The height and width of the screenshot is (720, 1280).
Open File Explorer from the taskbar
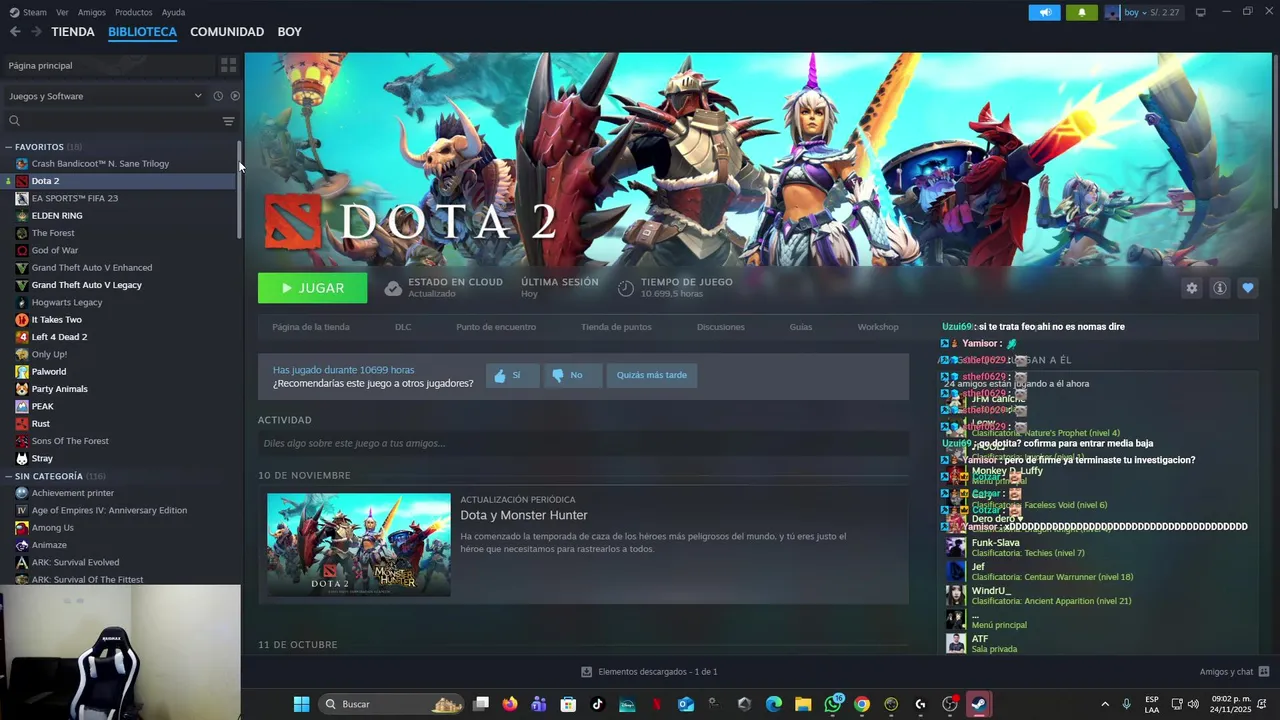(803, 704)
